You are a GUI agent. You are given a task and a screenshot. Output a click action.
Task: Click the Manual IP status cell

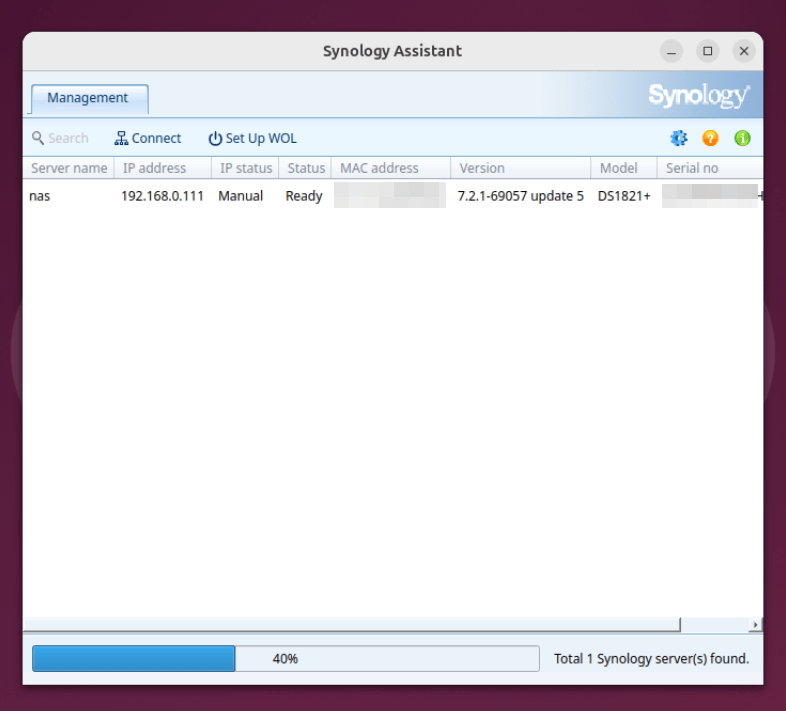coord(240,196)
